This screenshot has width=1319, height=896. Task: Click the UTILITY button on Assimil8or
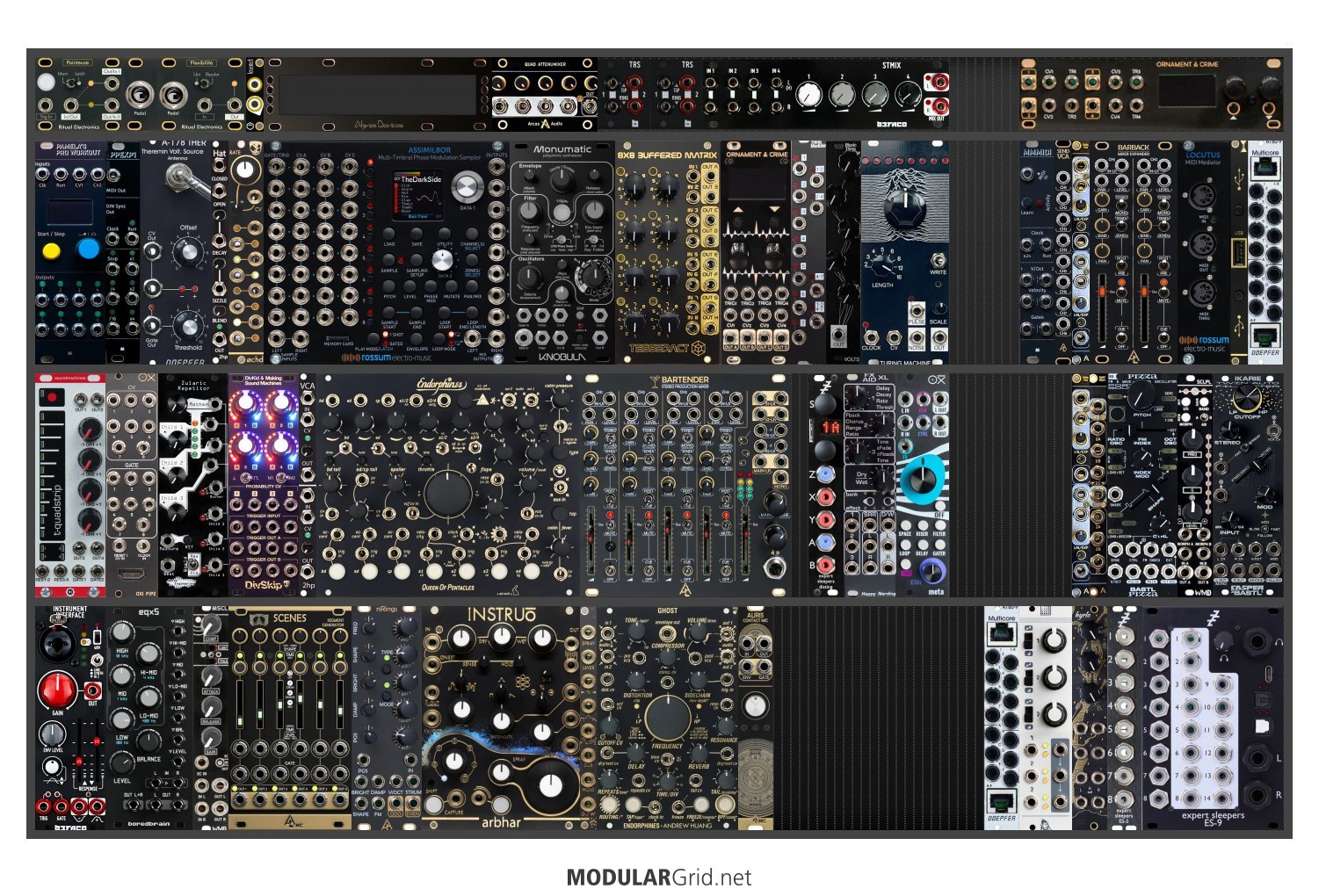(445, 234)
